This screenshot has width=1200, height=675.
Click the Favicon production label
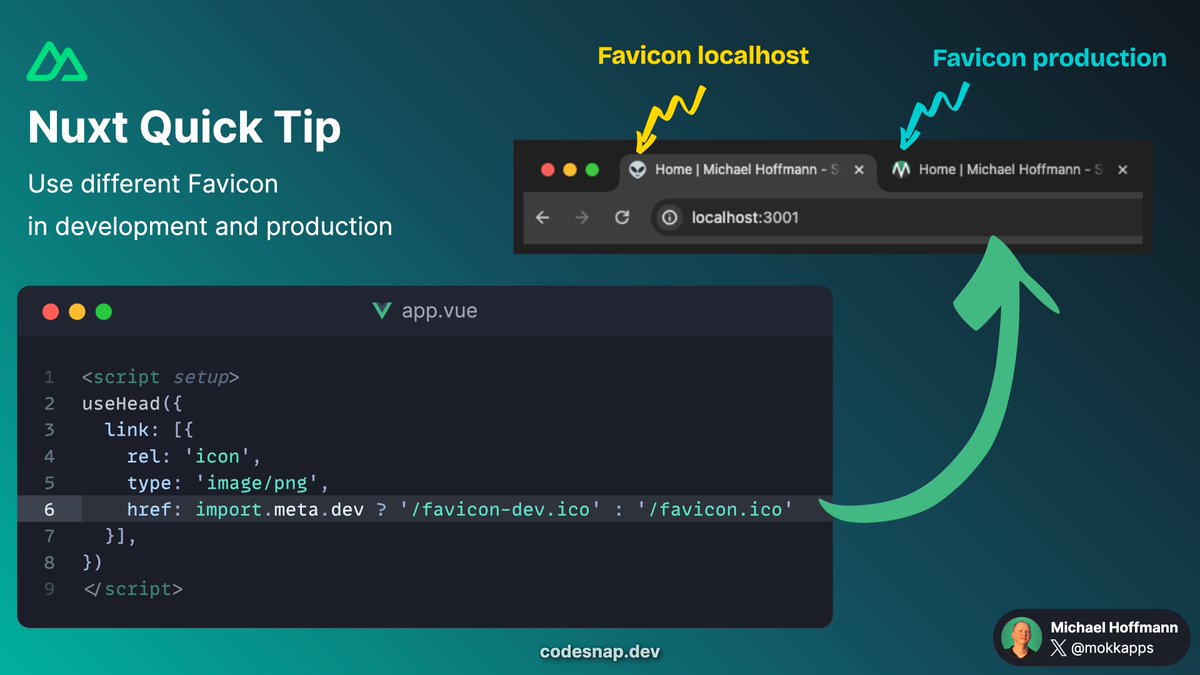(1049, 58)
